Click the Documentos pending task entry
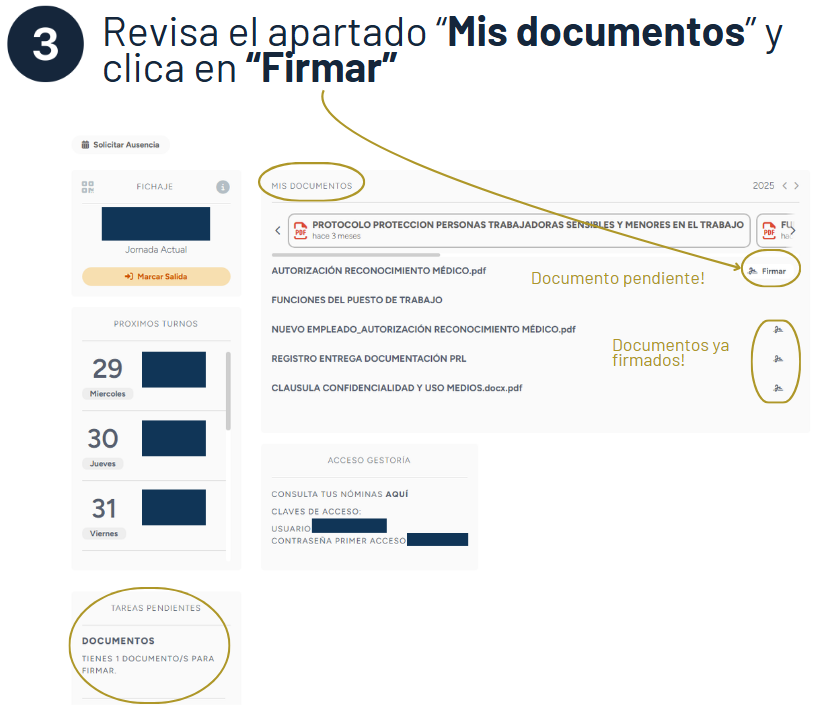The height and width of the screenshot is (714, 820). pyautogui.click(x=118, y=641)
